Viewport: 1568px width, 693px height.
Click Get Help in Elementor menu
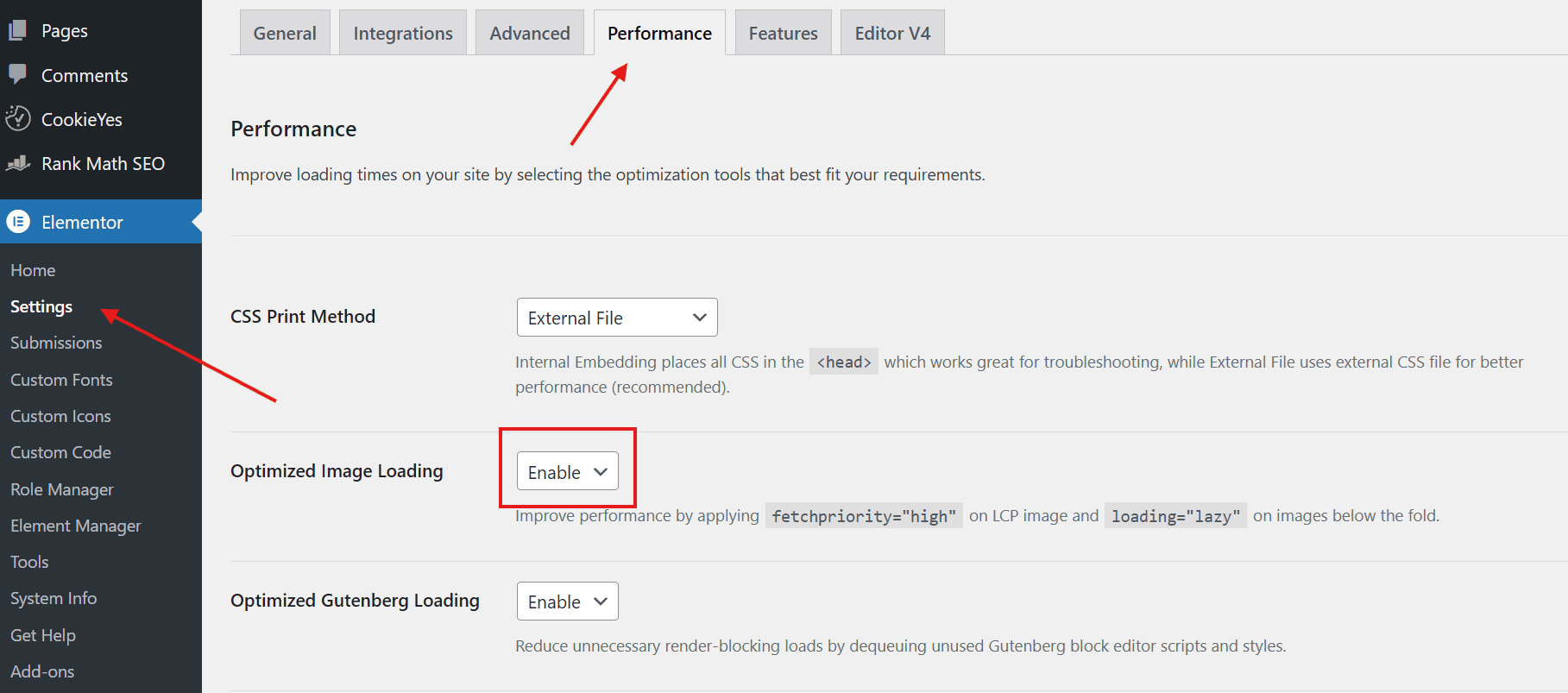point(43,635)
